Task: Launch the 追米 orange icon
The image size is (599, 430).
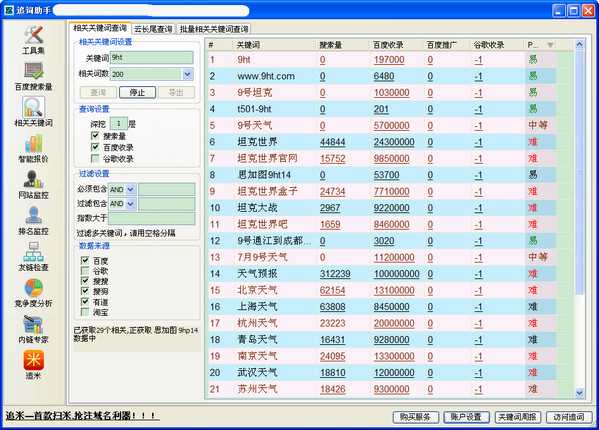Action: coord(34,360)
